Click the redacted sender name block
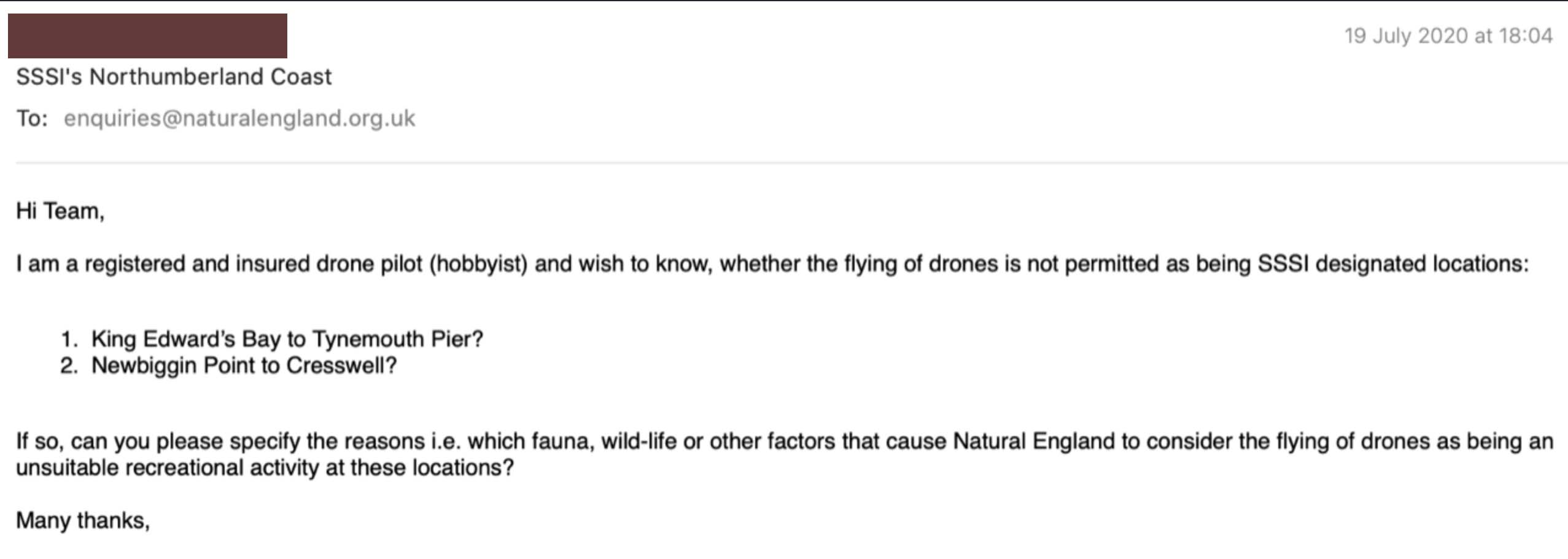This screenshot has height=559, width=1568. pyautogui.click(x=147, y=36)
